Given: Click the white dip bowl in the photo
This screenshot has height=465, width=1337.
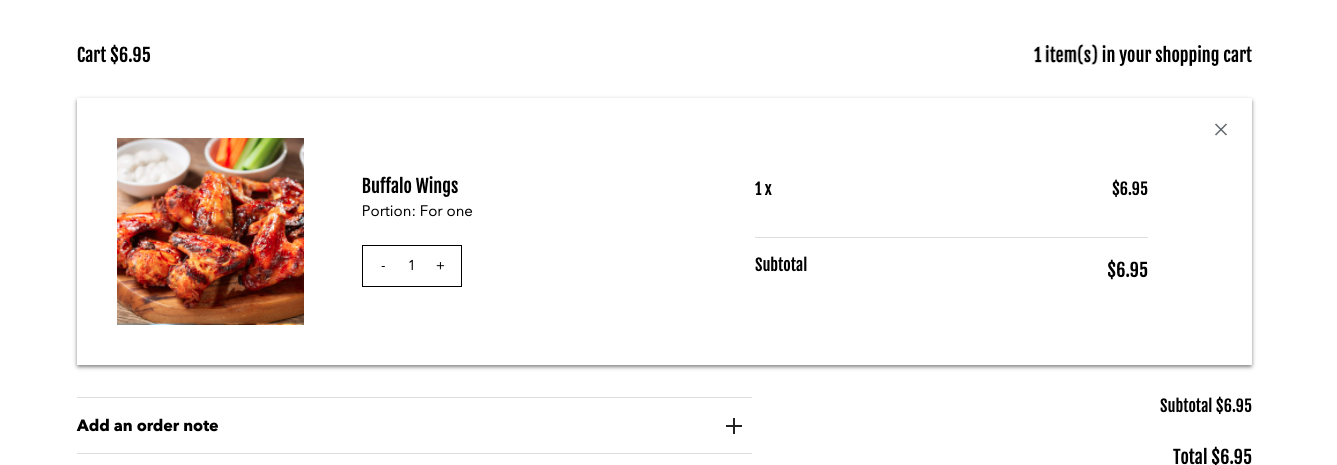Looking at the screenshot, I should click(x=150, y=162).
